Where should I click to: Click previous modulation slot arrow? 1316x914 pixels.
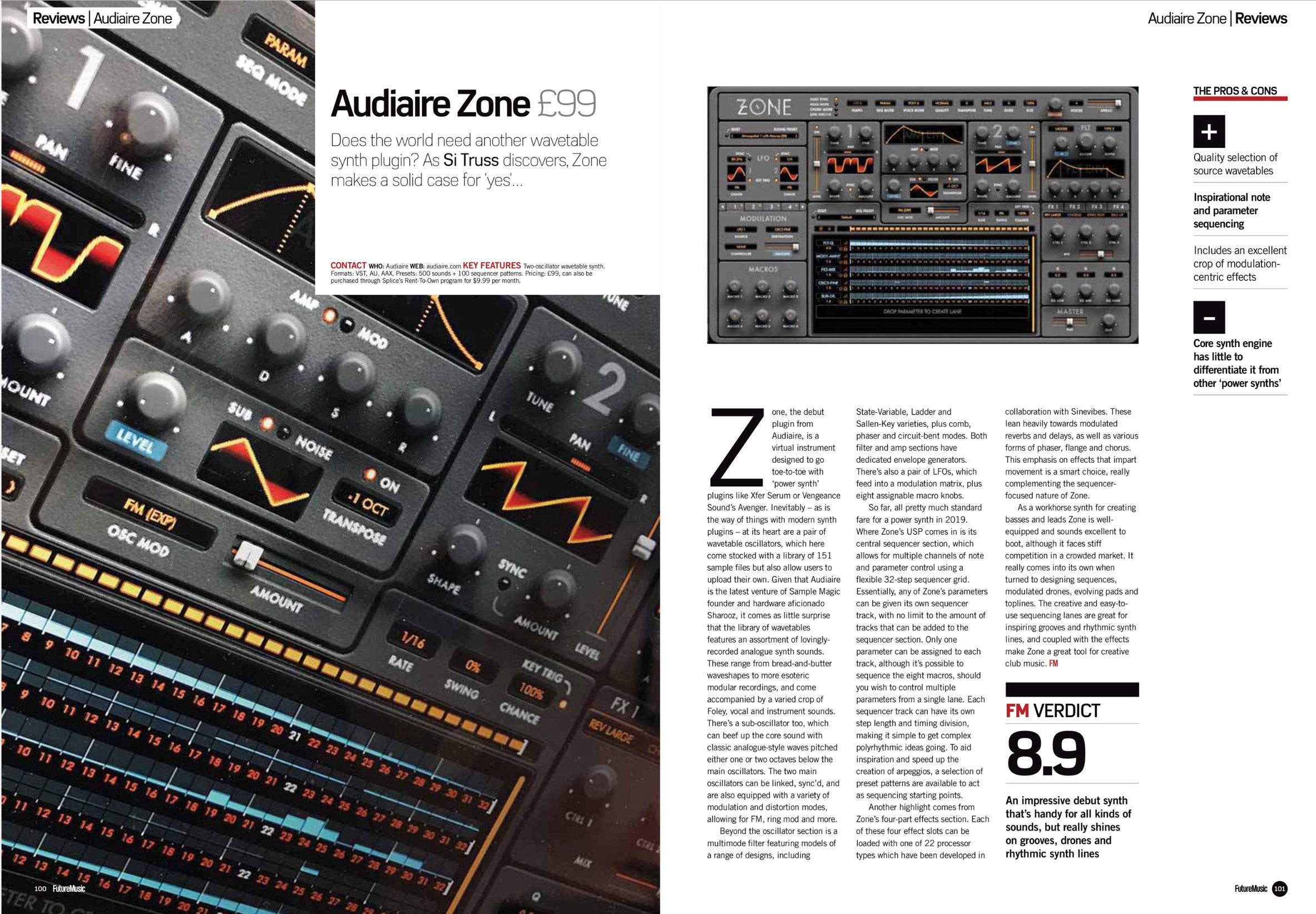[x=723, y=207]
